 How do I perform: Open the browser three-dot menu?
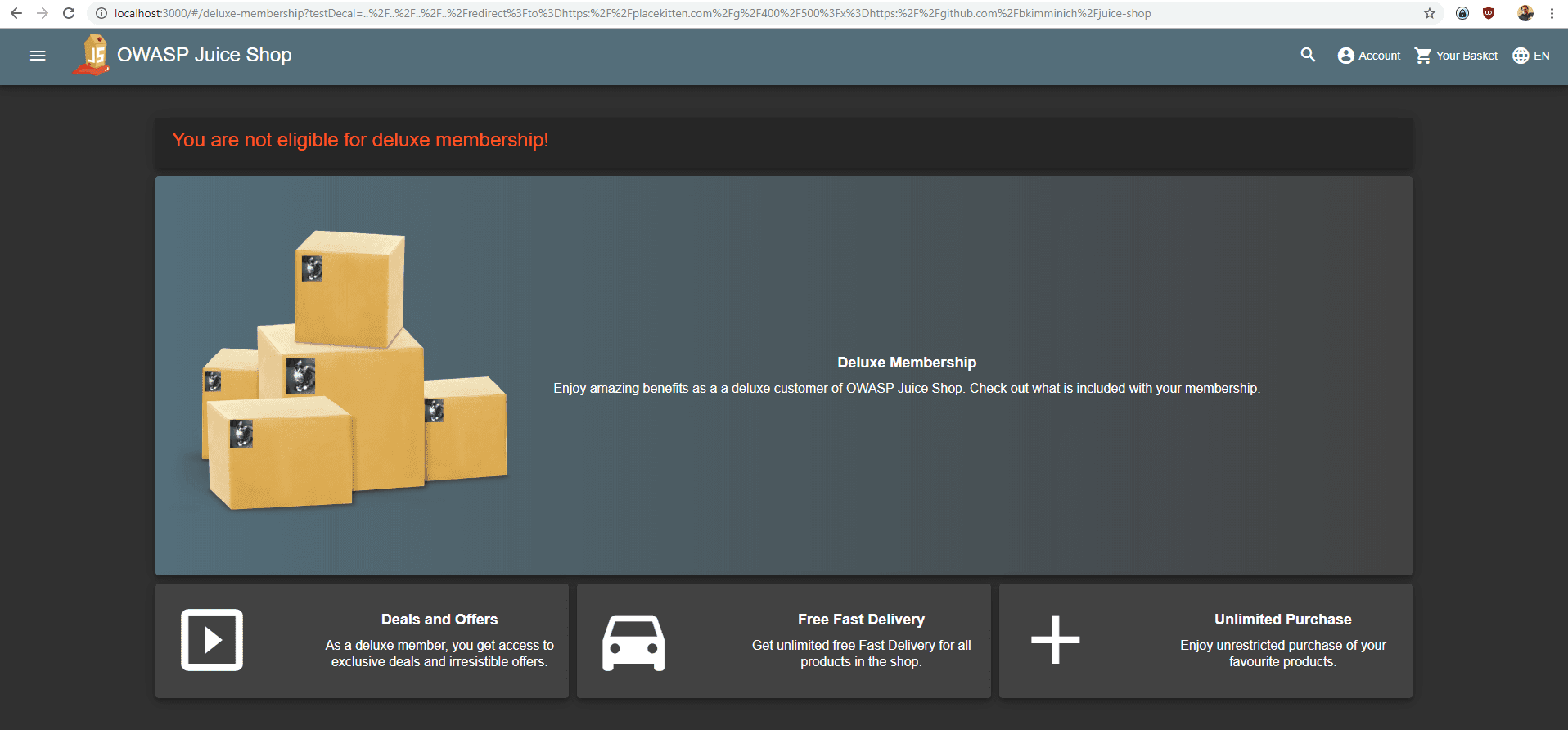[x=1552, y=13]
